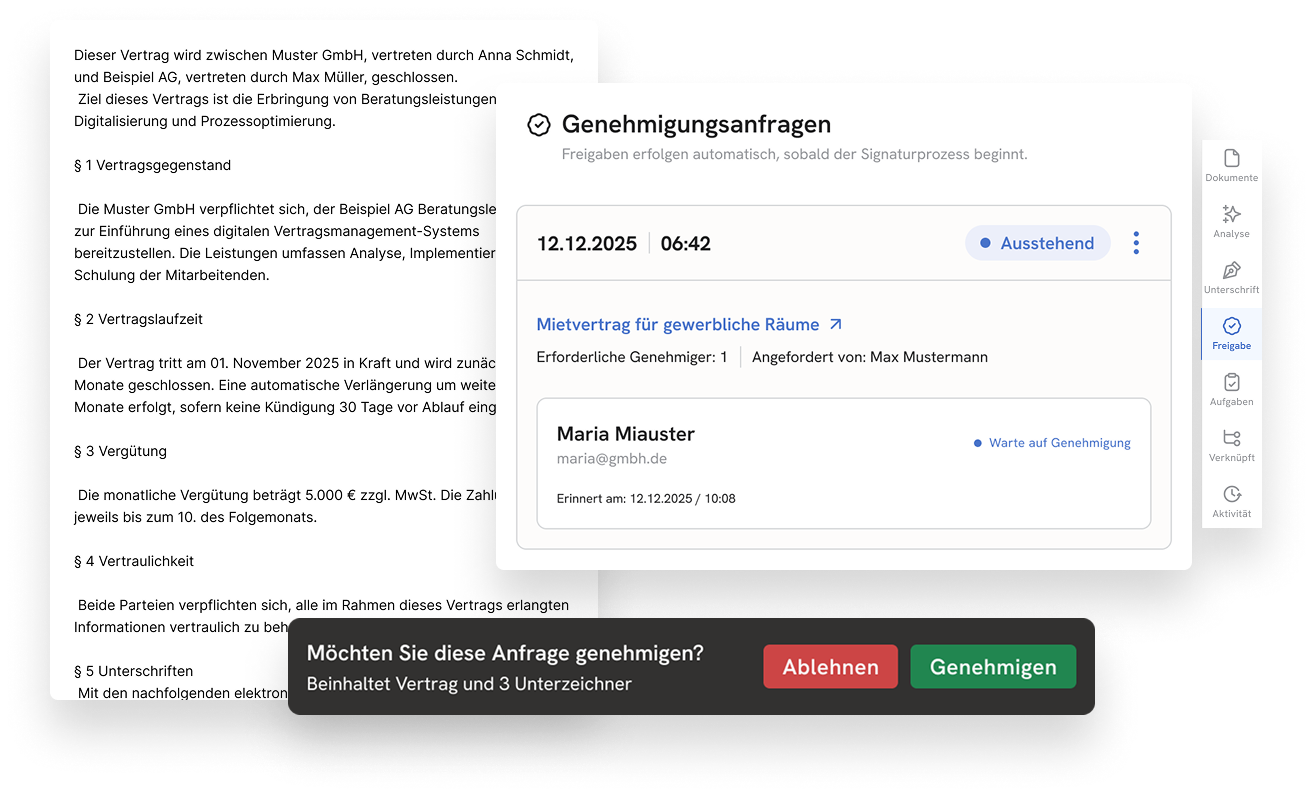Click the date 12.12.2025 in request header

coord(587,243)
